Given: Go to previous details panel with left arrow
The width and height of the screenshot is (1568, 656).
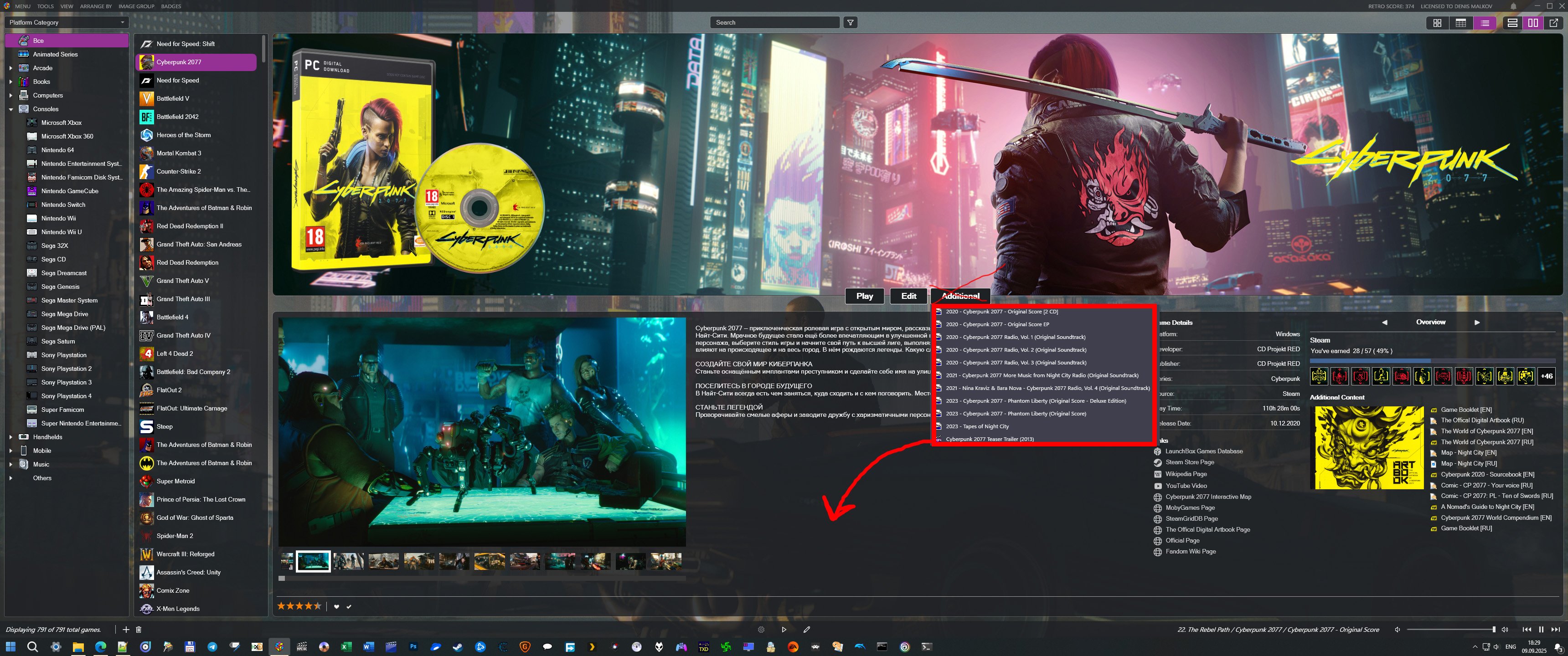Looking at the screenshot, I should pos(1384,323).
